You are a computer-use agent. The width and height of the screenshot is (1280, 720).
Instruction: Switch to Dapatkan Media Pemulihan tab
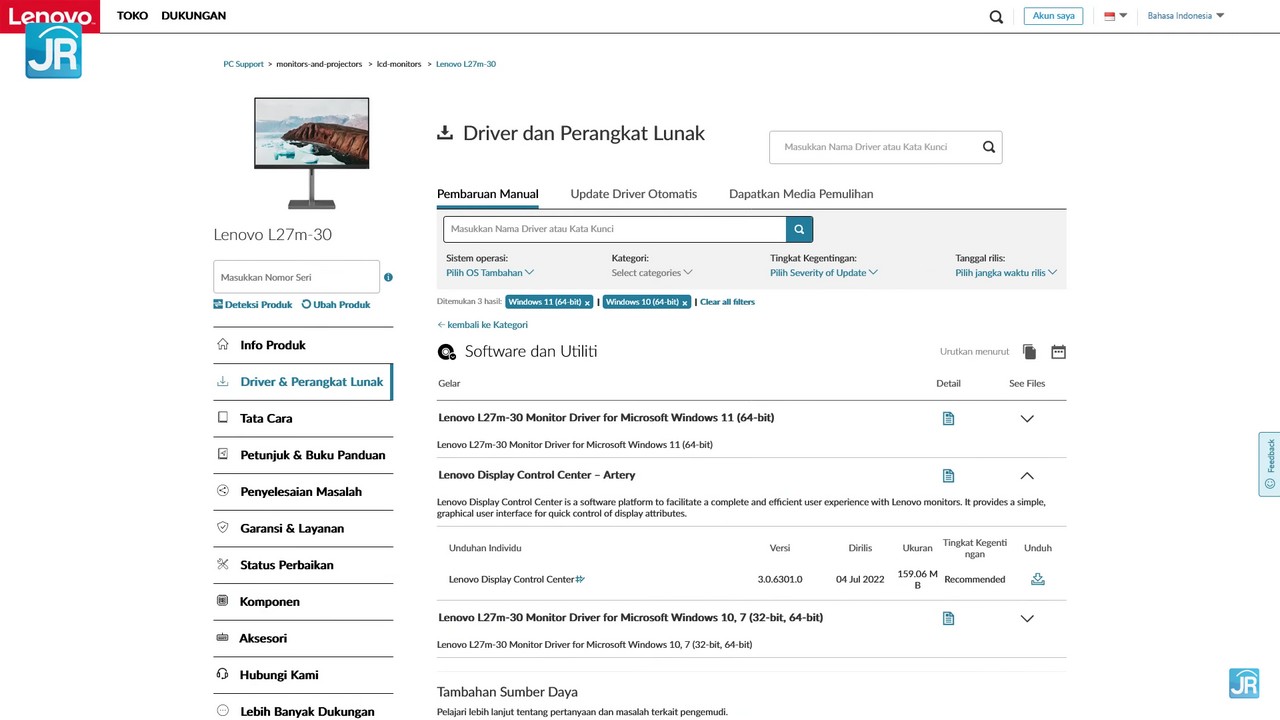pos(801,194)
